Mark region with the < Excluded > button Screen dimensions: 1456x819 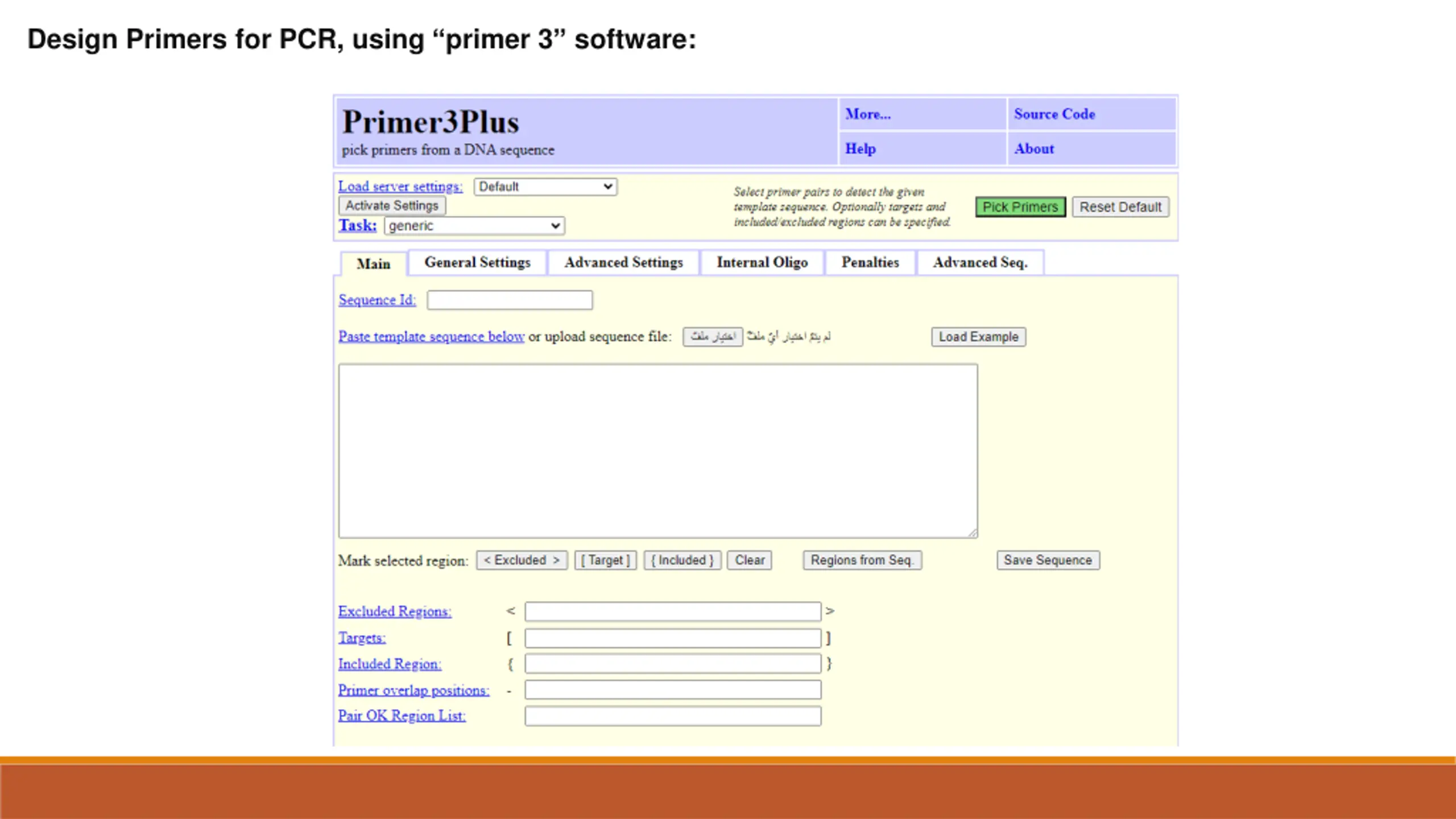pos(522,560)
